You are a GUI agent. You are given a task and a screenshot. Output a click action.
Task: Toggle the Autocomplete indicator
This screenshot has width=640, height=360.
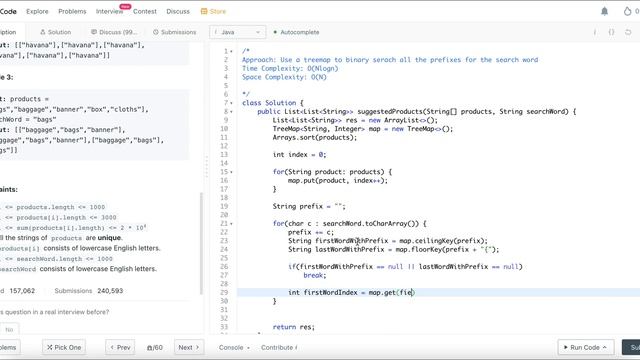point(275,32)
